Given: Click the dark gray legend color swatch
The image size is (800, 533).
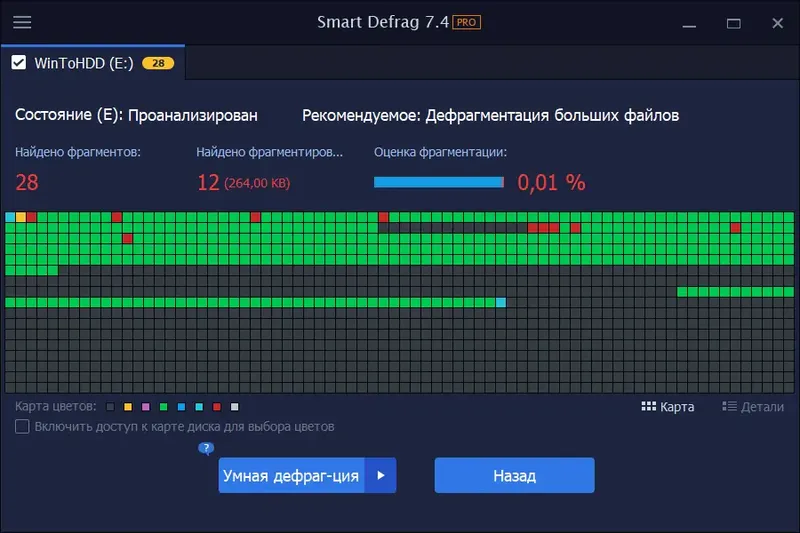Looking at the screenshot, I should (110, 407).
